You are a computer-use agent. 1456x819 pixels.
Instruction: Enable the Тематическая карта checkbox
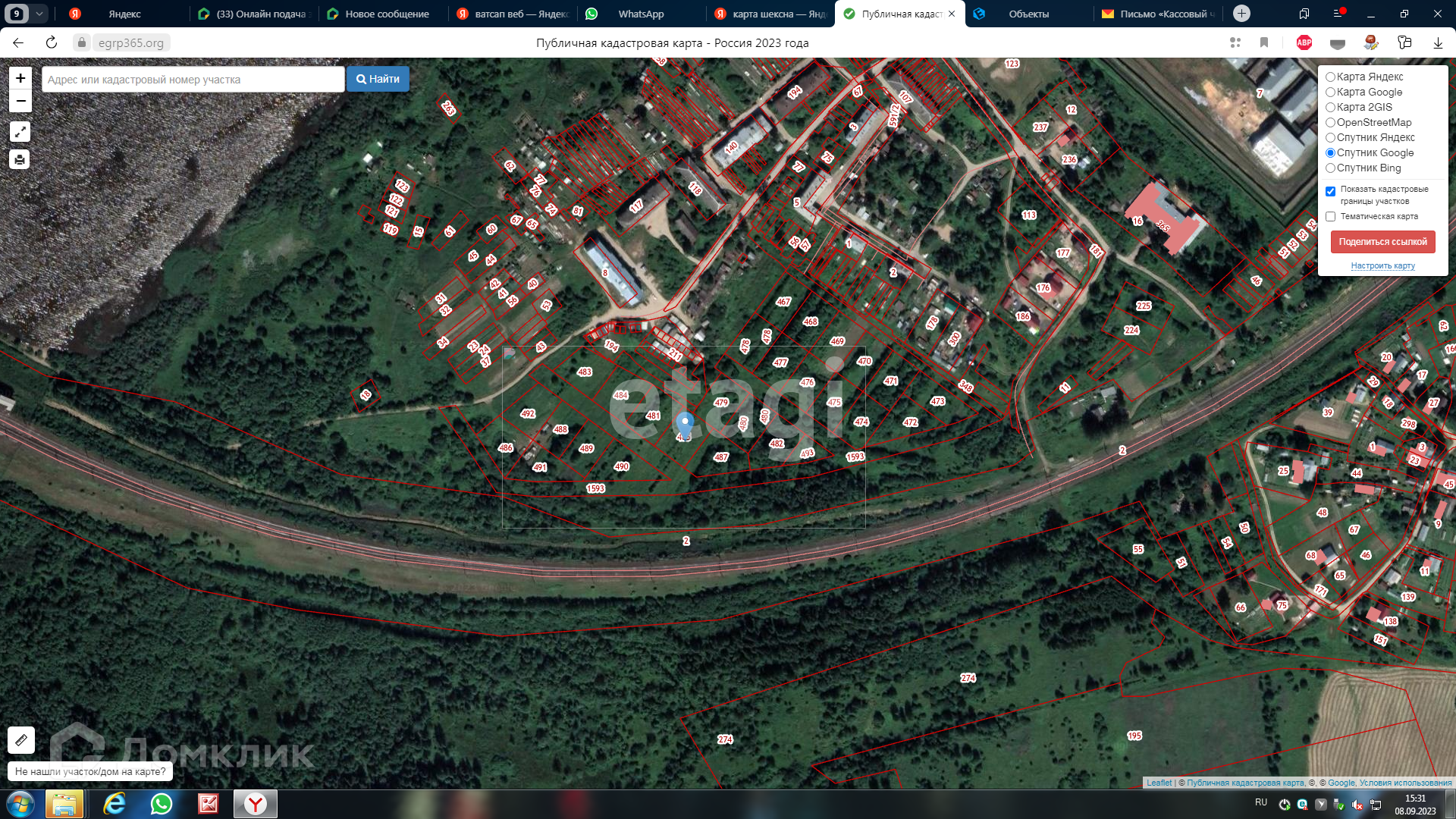coord(1330,217)
